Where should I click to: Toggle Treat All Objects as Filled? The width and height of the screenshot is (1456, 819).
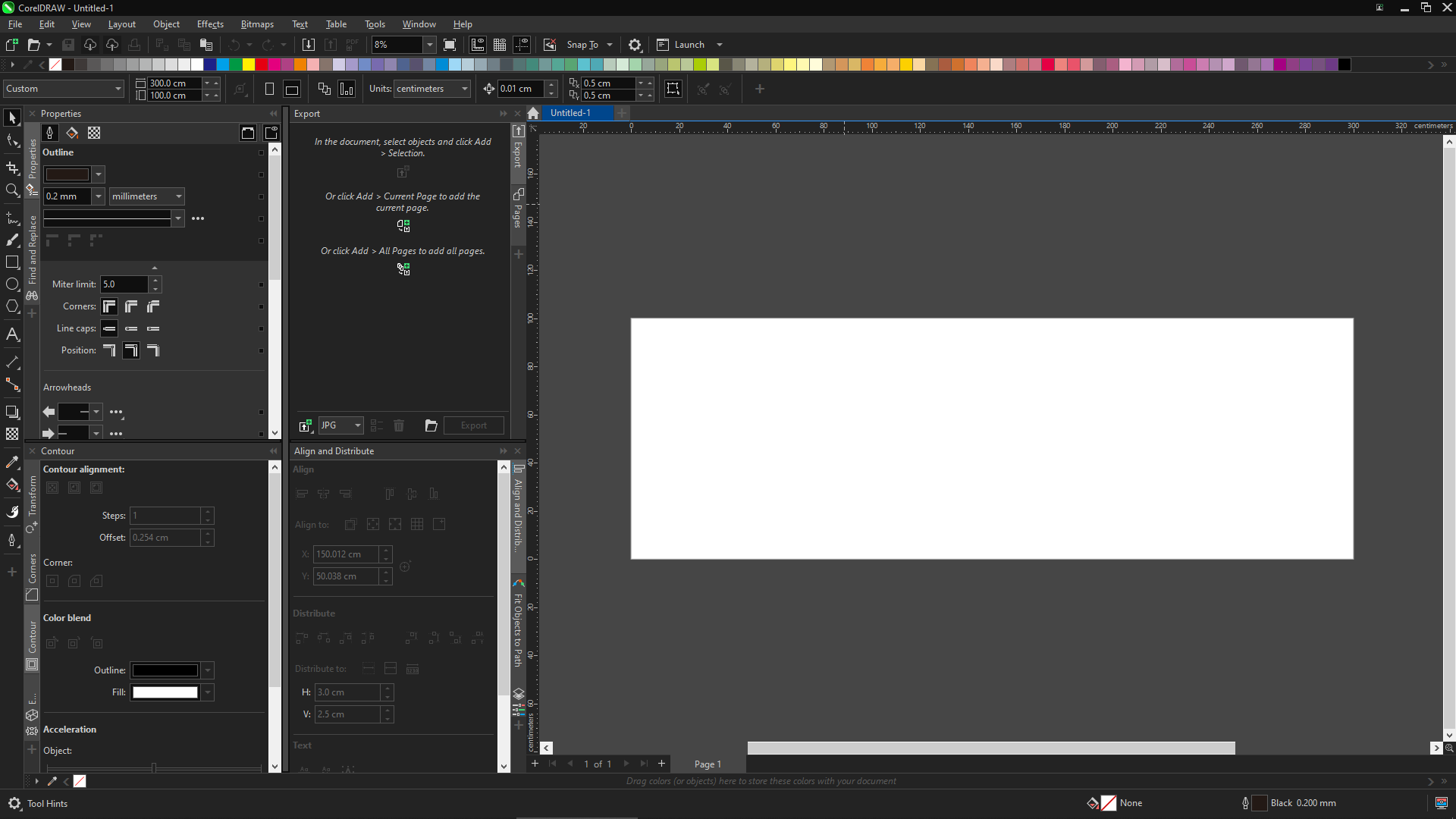[673, 89]
